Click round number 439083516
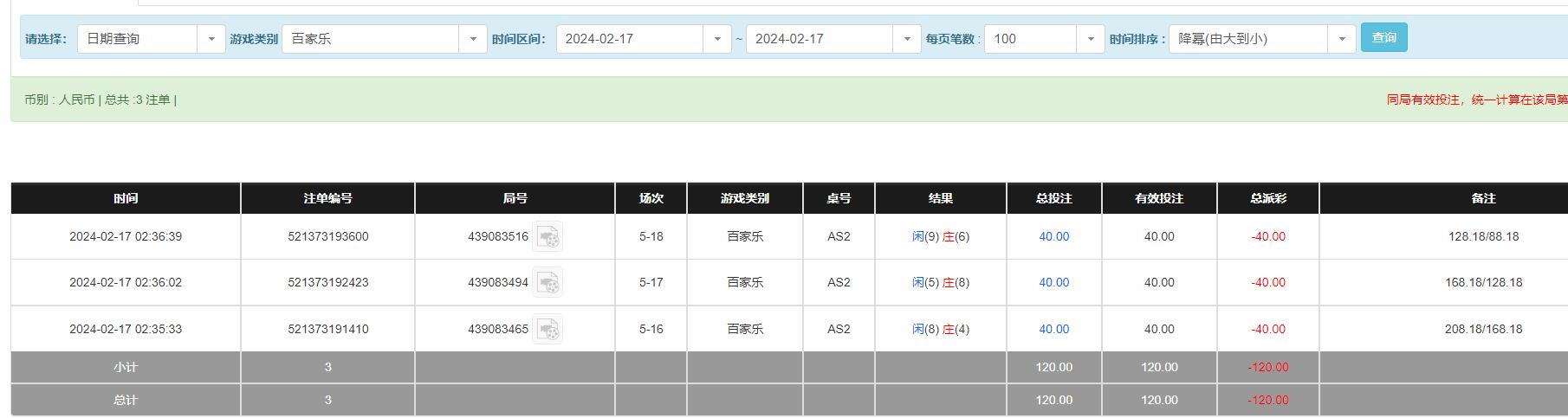 498,236
